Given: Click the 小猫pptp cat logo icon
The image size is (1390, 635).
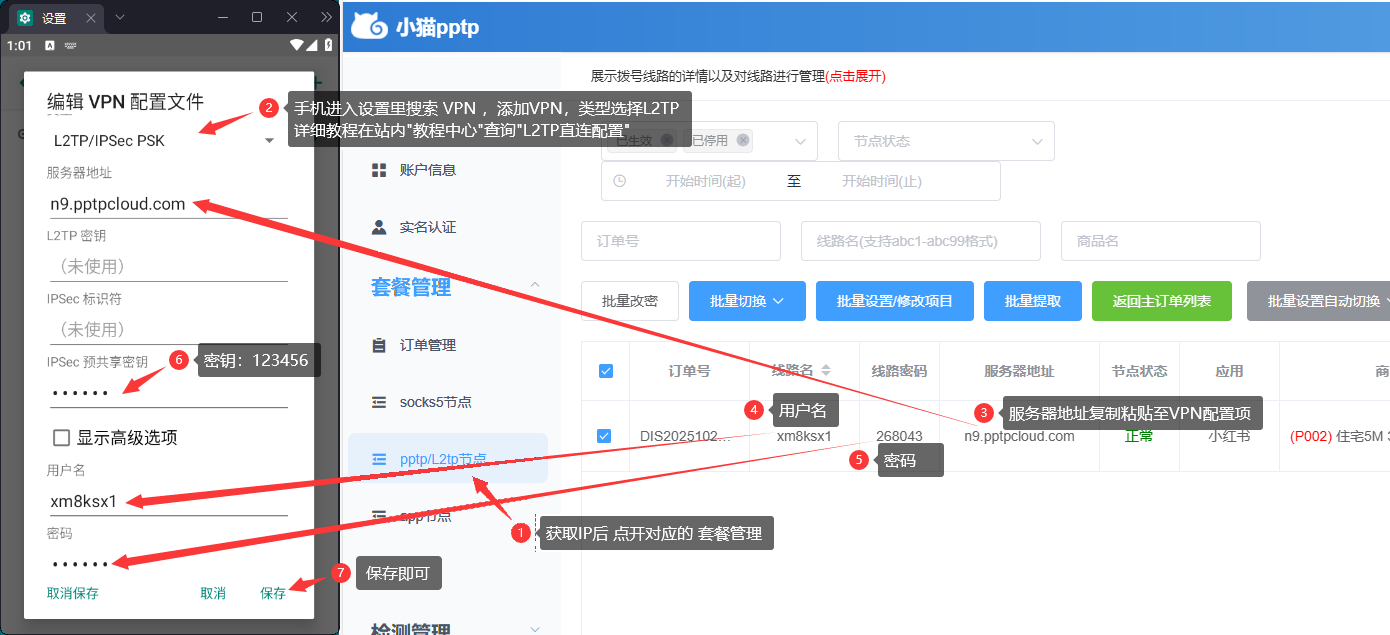Looking at the screenshot, I should click(x=368, y=26).
